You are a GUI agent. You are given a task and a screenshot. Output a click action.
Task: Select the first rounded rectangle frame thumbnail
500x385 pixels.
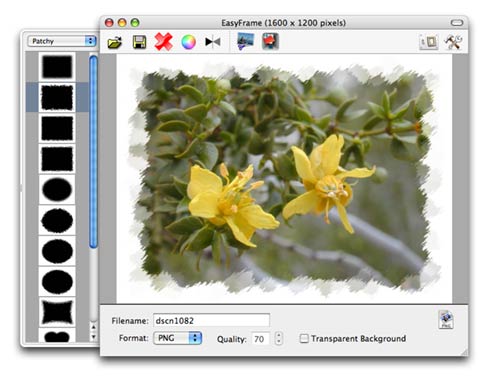57,67
